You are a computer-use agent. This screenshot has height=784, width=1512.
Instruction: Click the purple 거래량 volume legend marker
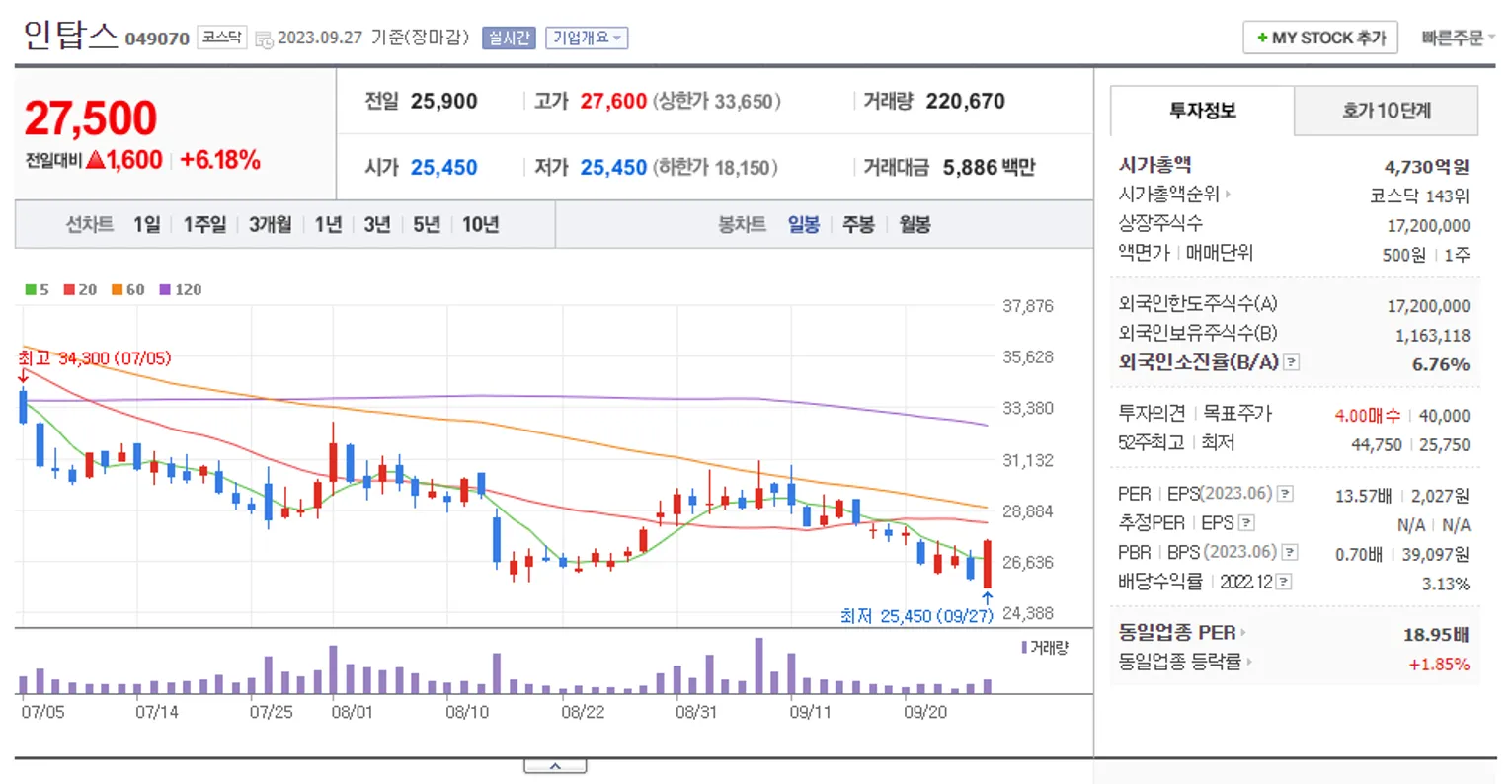(x=1024, y=647)
